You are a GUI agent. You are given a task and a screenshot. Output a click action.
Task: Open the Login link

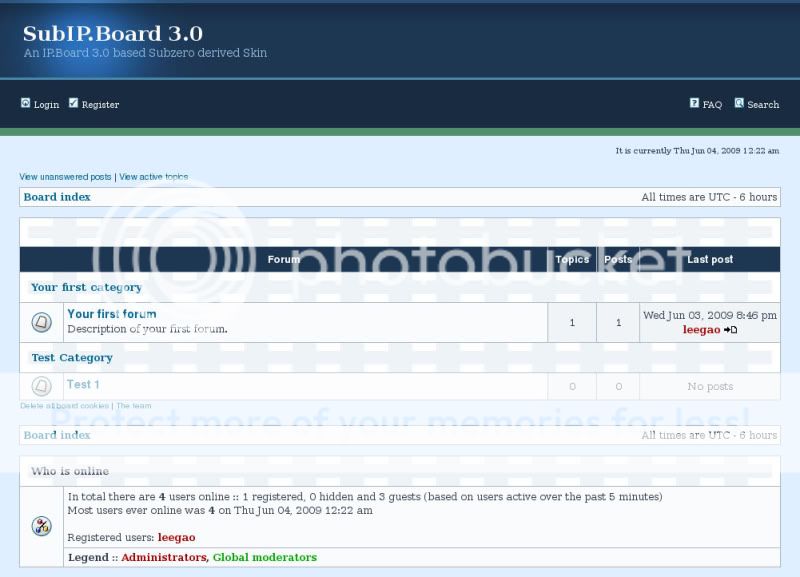click(x=46, y=105)
